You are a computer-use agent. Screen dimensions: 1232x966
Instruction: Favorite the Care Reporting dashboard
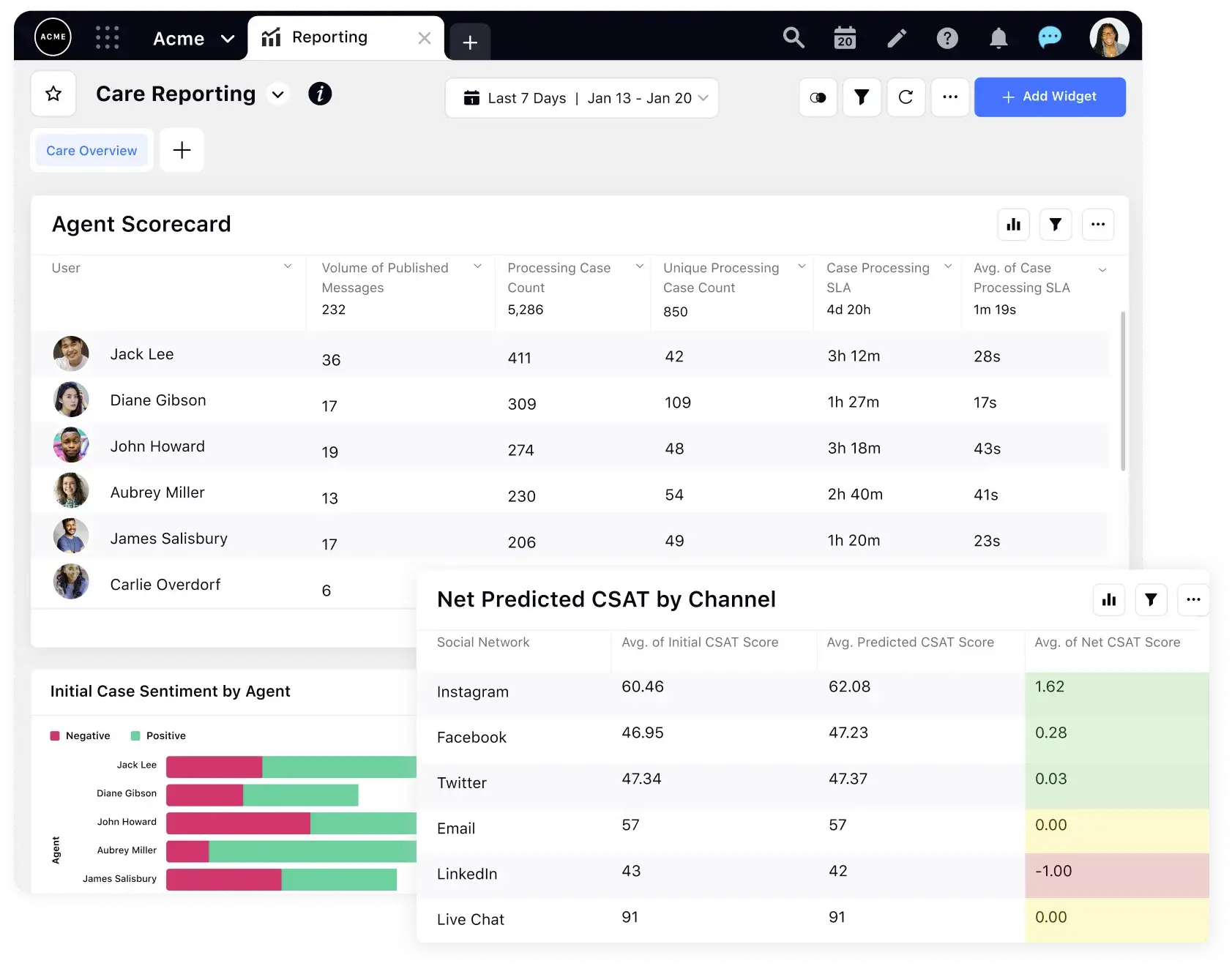pos(53,93)
